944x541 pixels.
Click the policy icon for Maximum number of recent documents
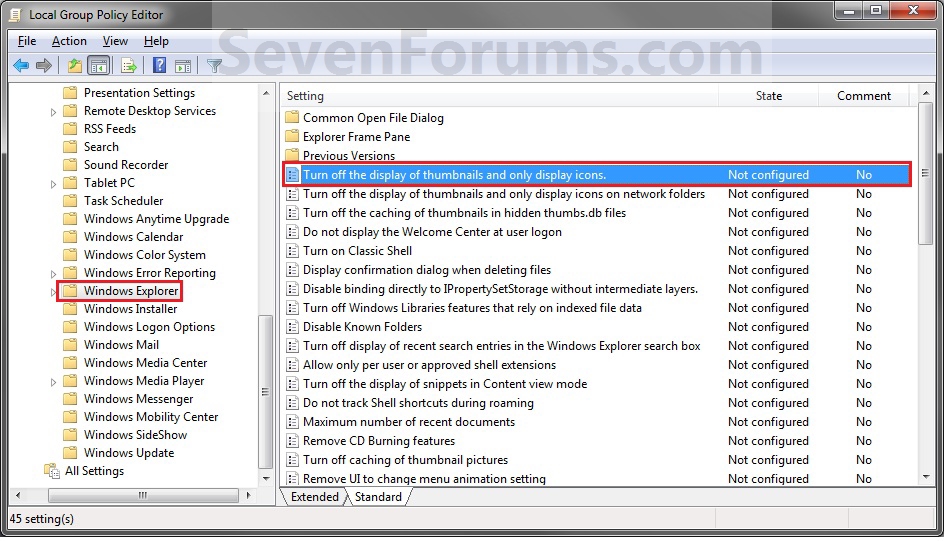point(292,422)
